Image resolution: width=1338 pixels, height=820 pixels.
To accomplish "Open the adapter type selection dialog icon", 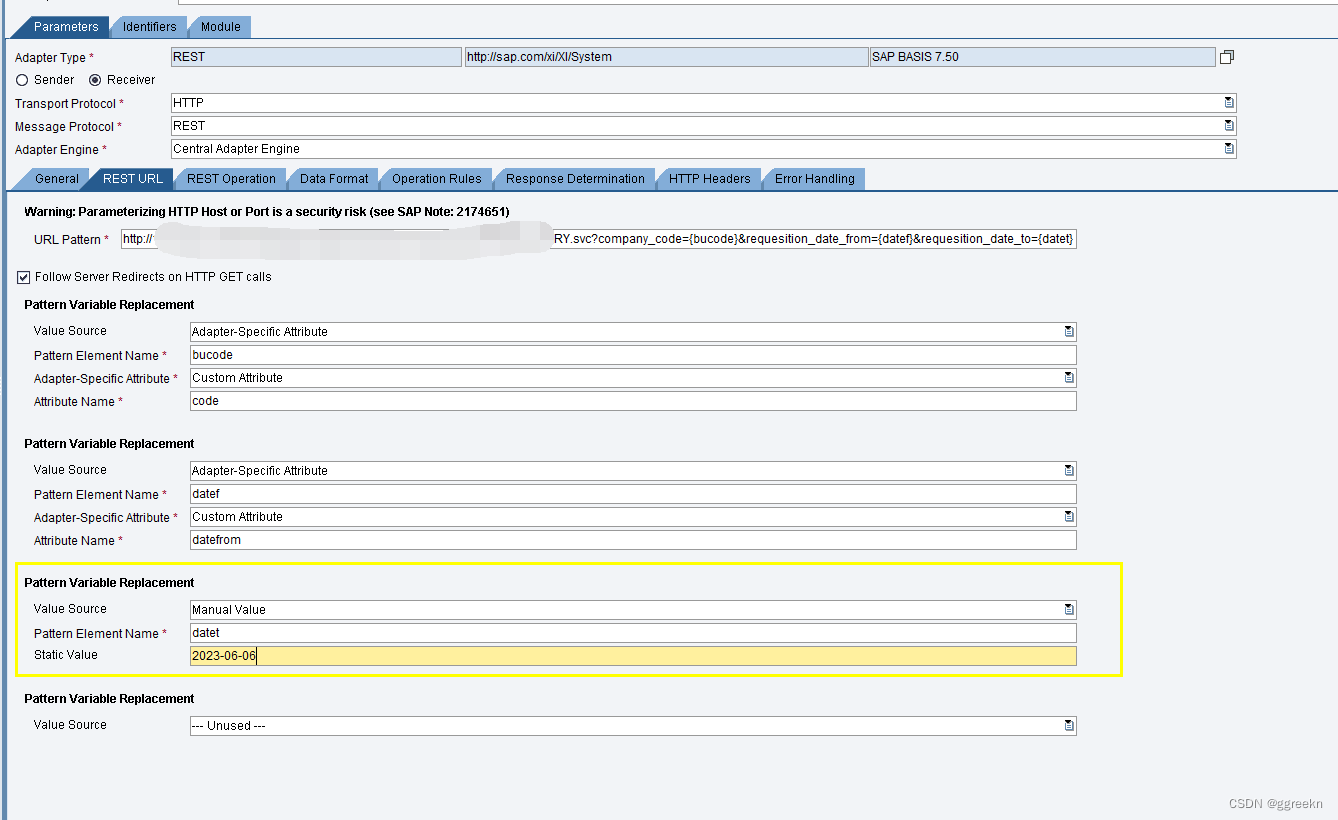I will [1227, 57].
